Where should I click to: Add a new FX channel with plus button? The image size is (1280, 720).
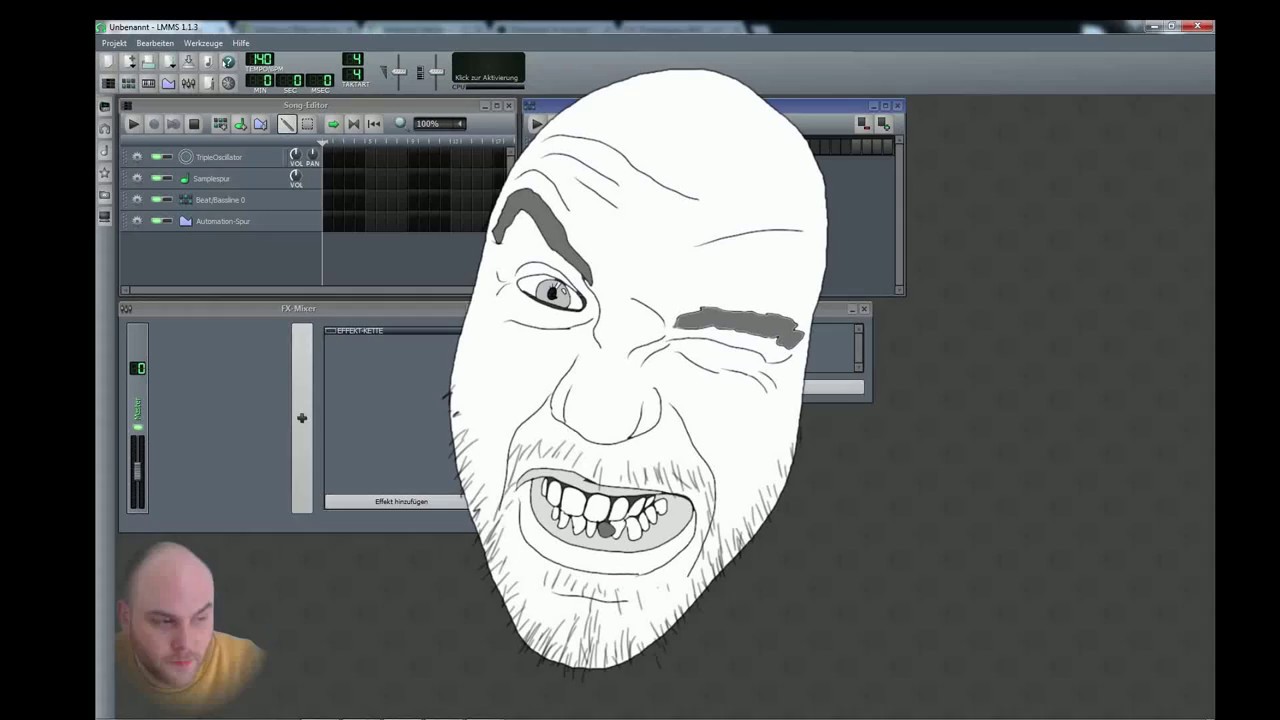click(x=302, y=418)
